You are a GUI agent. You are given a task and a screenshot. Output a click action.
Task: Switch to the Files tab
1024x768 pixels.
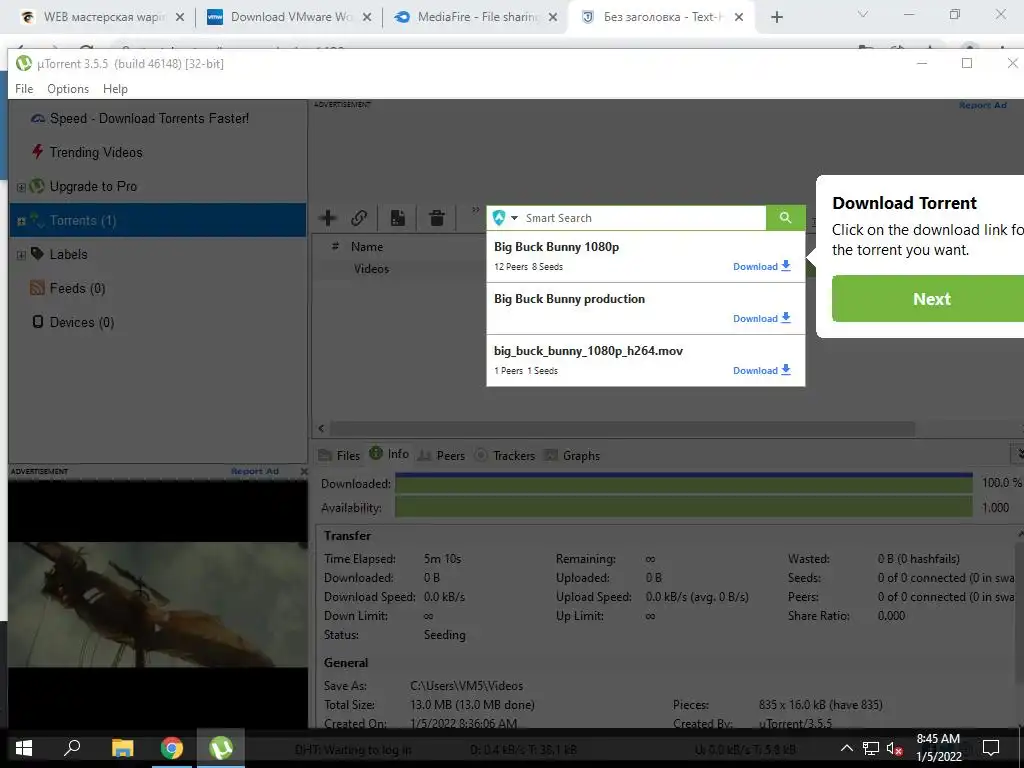pos(339,455)
